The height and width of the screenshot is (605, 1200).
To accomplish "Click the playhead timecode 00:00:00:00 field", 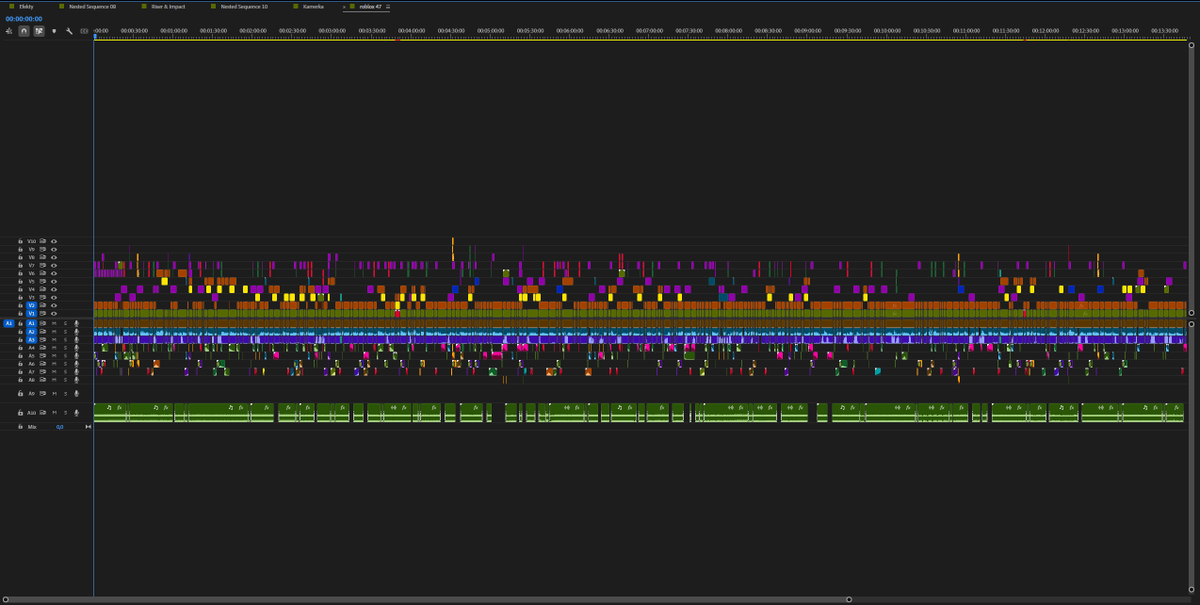I will tap(22, 18).
